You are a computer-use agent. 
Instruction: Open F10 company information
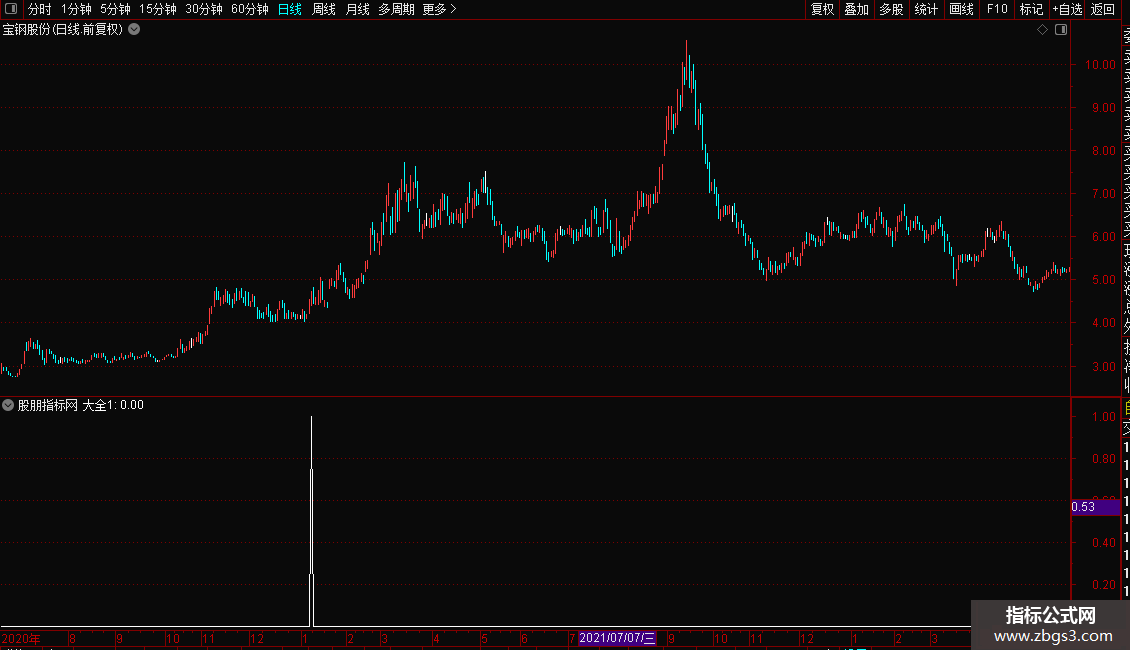(x=997, y=9)
